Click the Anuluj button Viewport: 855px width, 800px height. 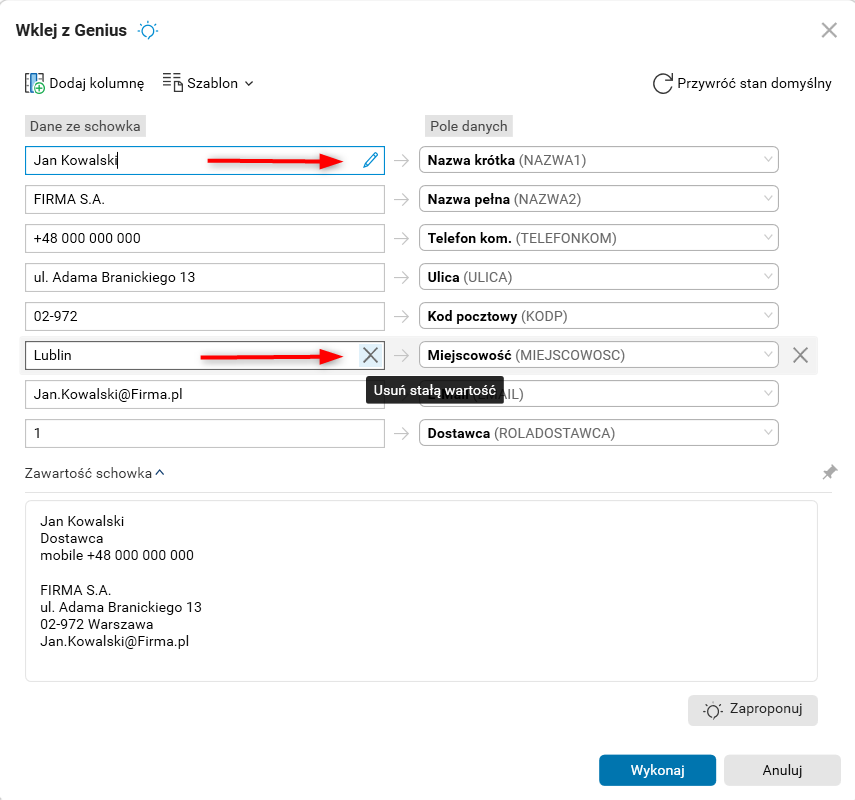coord(783,771)
